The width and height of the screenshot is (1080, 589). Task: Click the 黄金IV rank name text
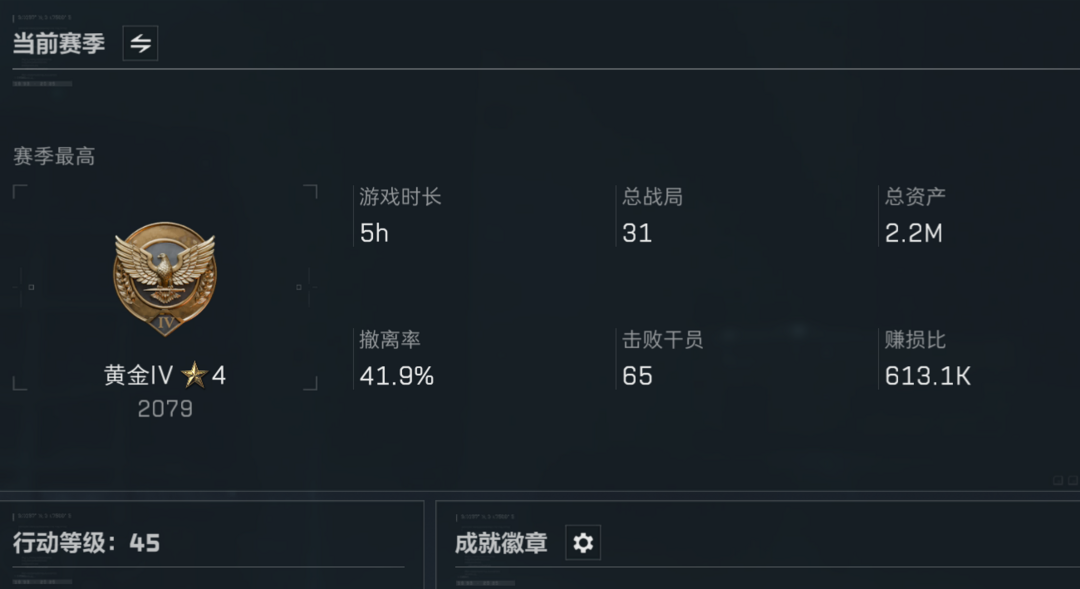point(138,375)
